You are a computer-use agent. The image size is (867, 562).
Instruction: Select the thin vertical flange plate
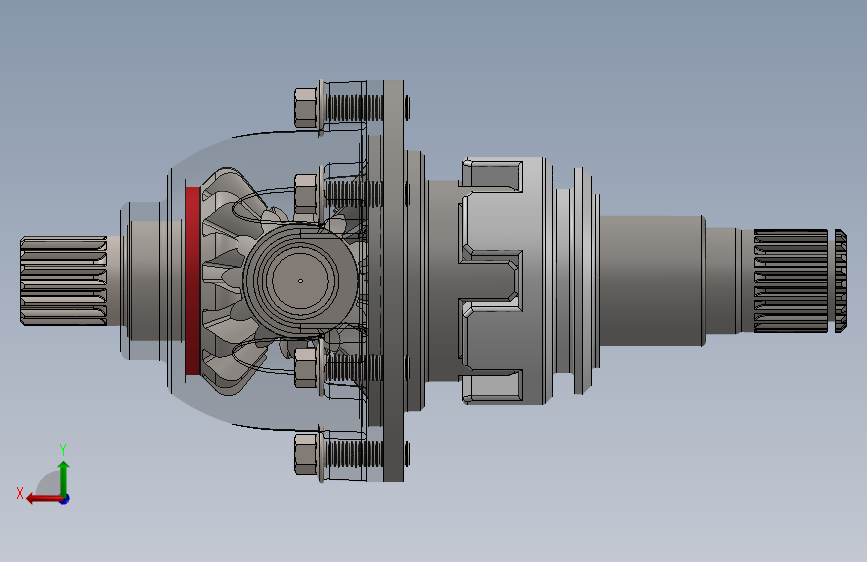[393, 281]
